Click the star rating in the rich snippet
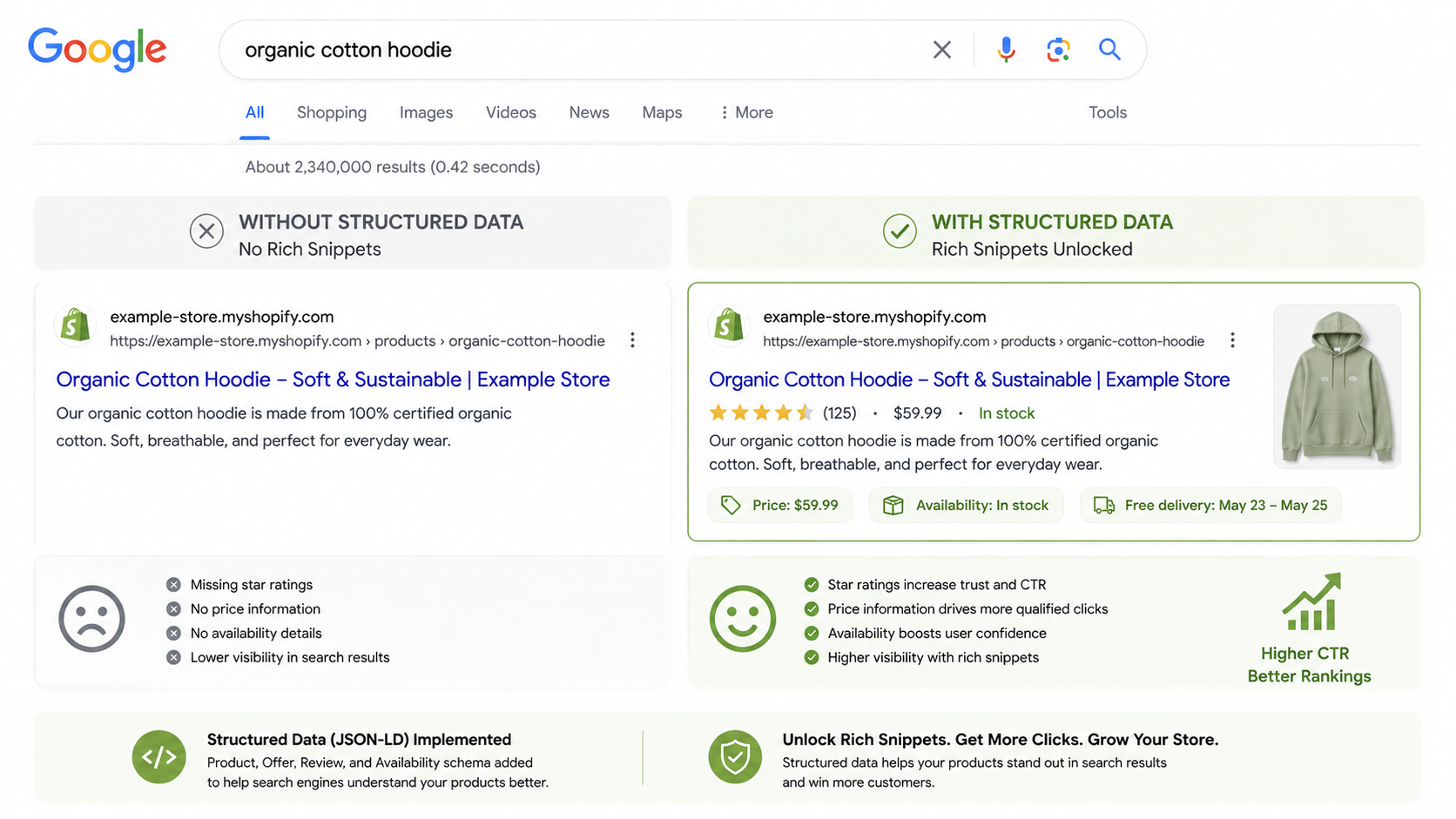1456x819 pixels. pos(761,413)
